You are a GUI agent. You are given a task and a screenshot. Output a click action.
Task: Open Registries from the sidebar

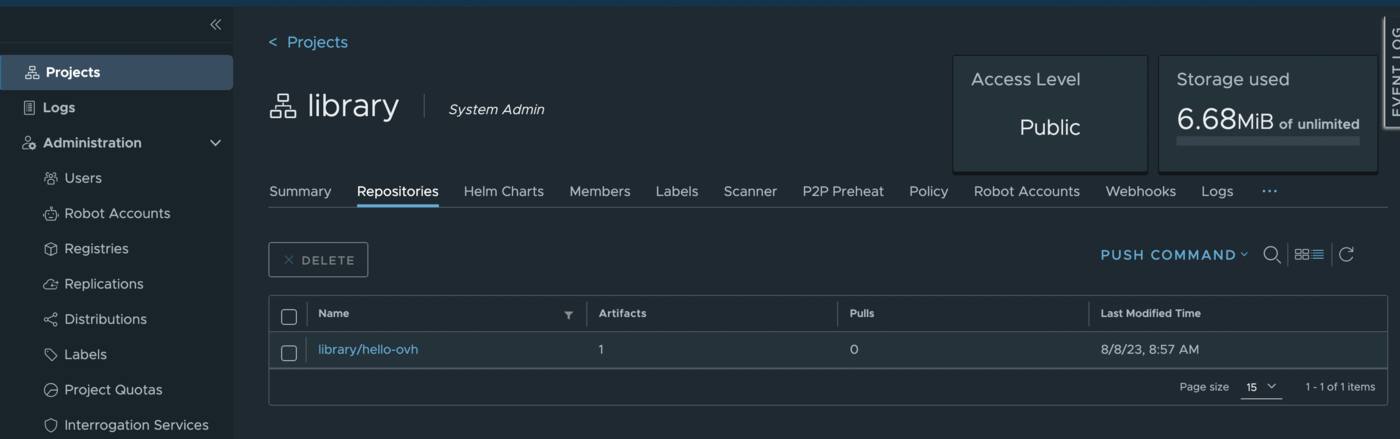pyautogui.click(x=96, y=248)
